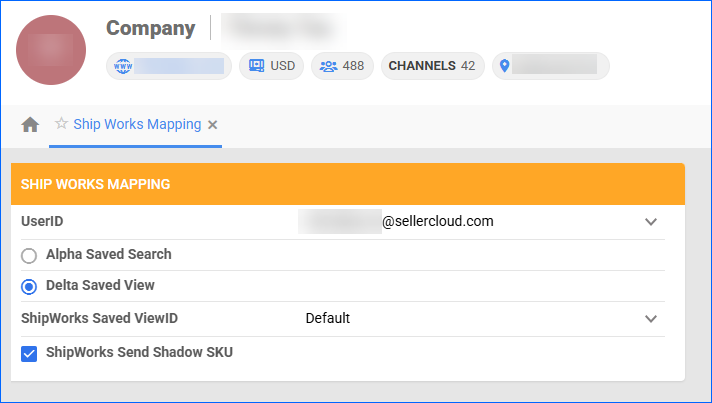Click the Default value in Saved ViewID
Screen dimensions: 712x403
[328, 319]
